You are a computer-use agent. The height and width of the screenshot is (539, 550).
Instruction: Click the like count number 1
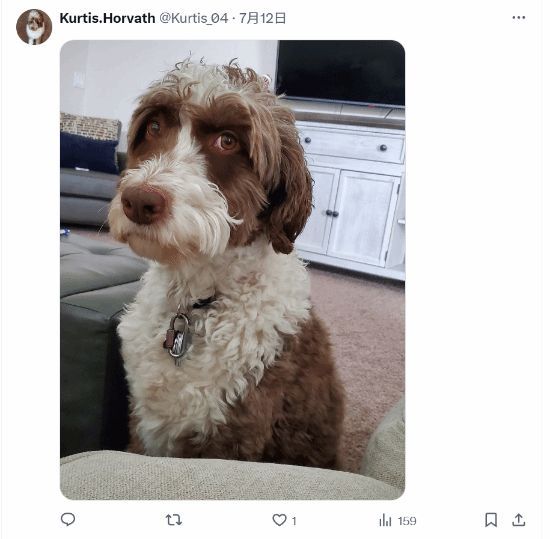[x=294, y=521]
